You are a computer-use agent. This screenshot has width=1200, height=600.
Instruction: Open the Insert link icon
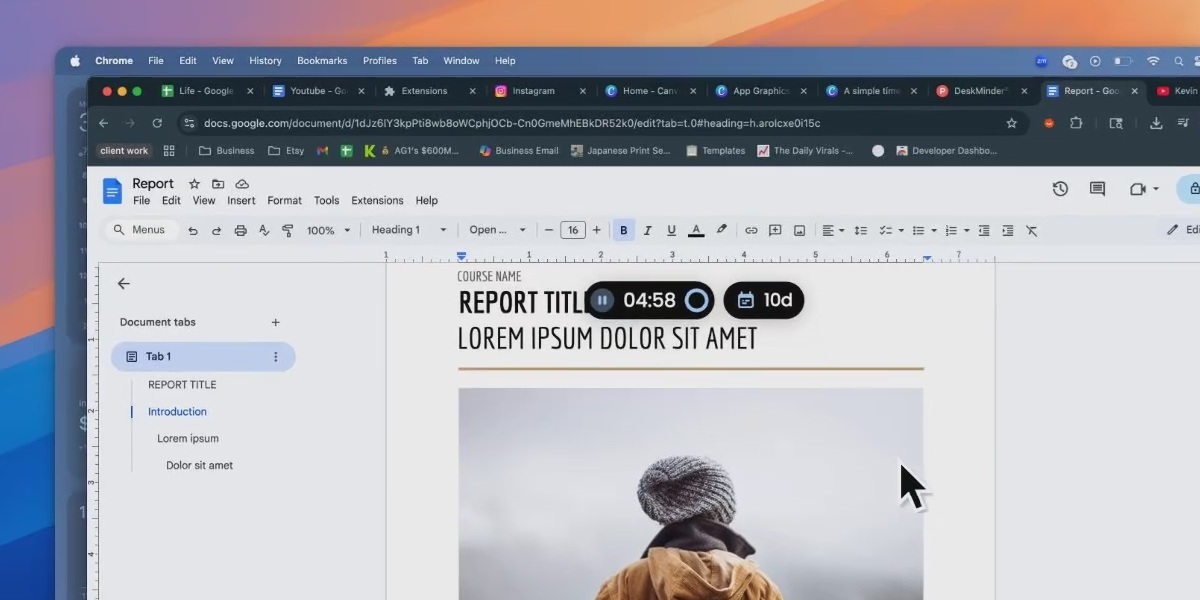(x=751, y=230)
